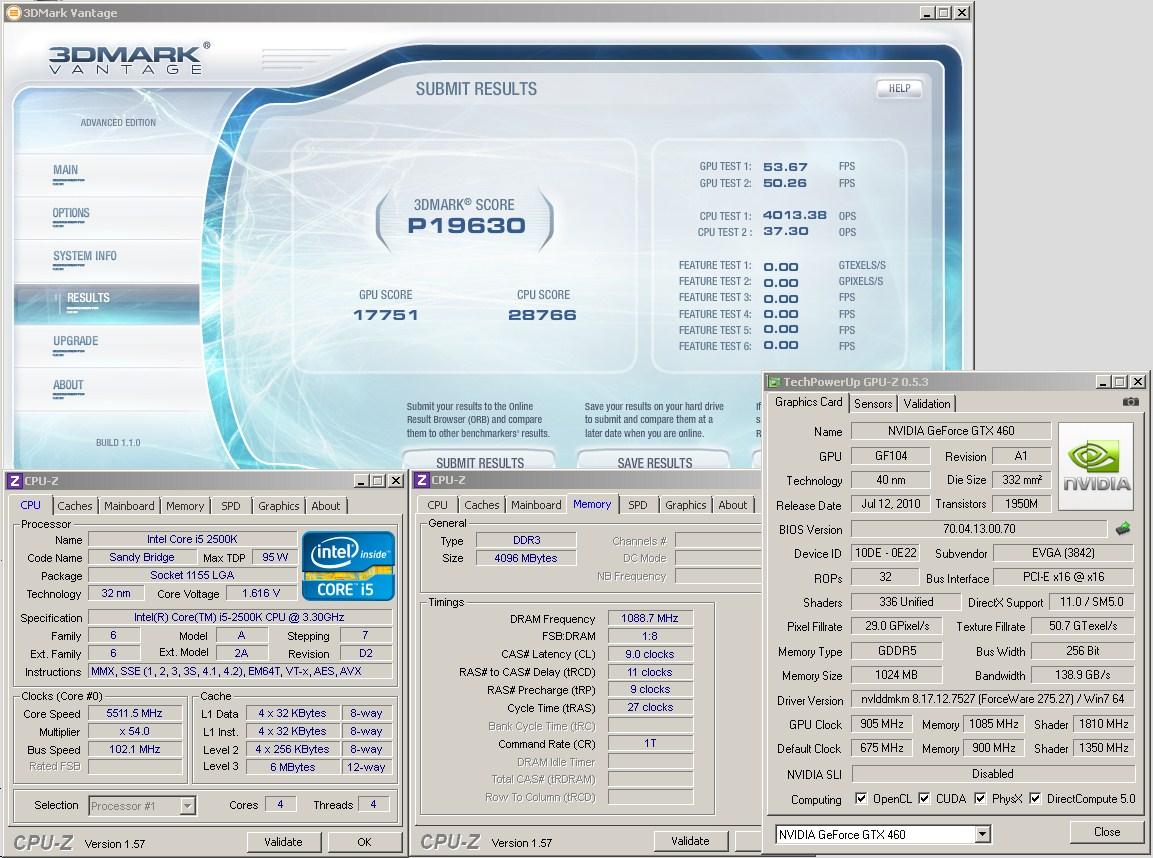Click the Memory Size value 4096 MBytes
Image resolution: width=1153 pixels, height=858 pixels.
[x=526, y=558]
